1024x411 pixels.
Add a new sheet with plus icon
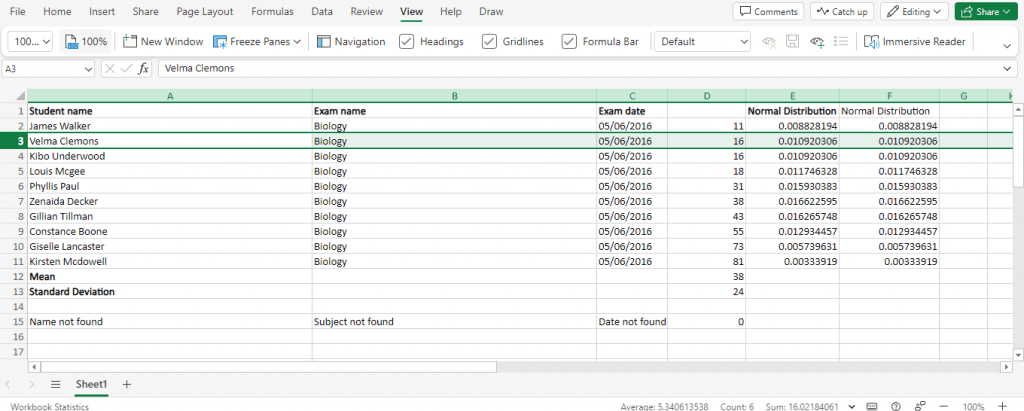(126, 384)
